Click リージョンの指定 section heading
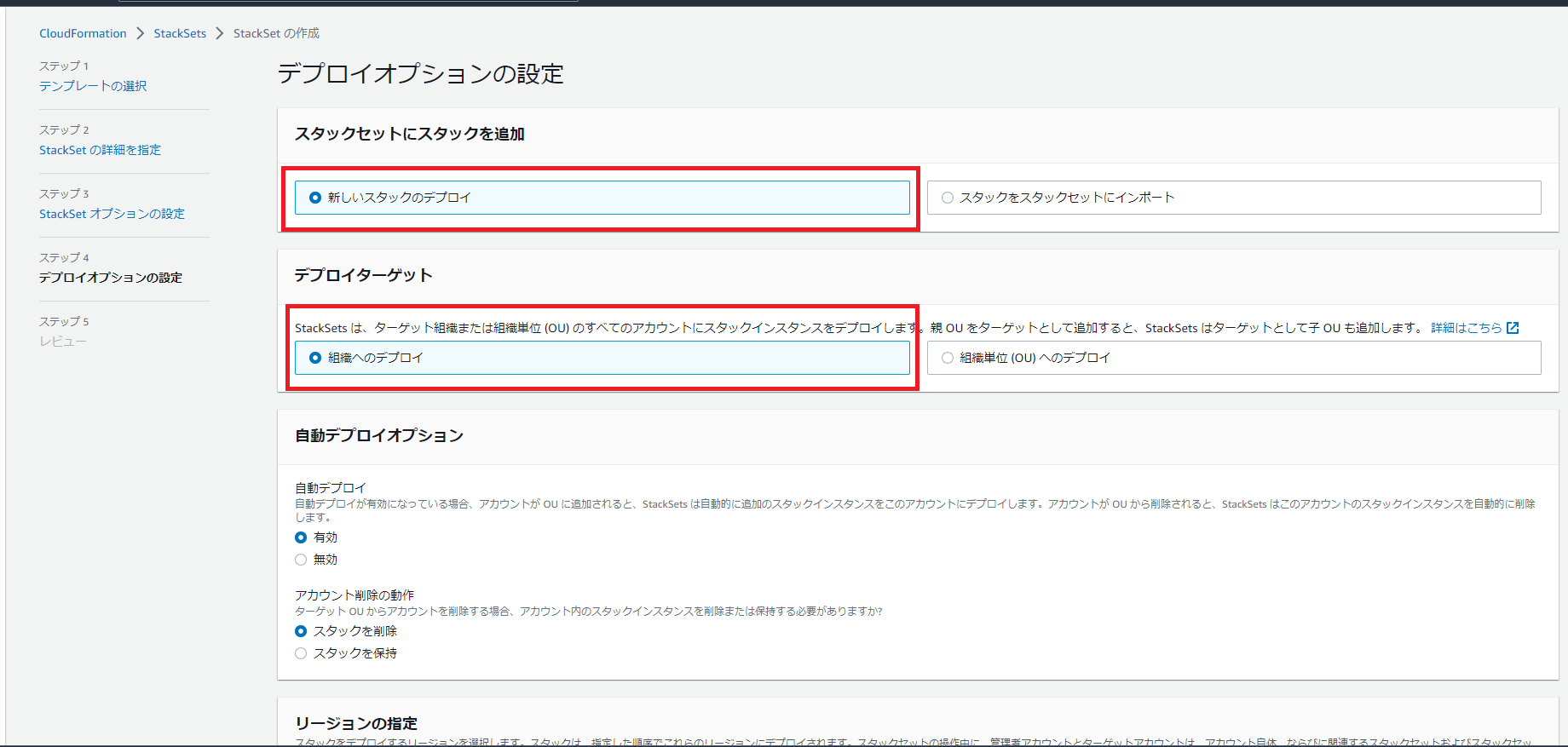Viewport: 1568px width, 747px height. pyautogui.click(x=356, y=723)
